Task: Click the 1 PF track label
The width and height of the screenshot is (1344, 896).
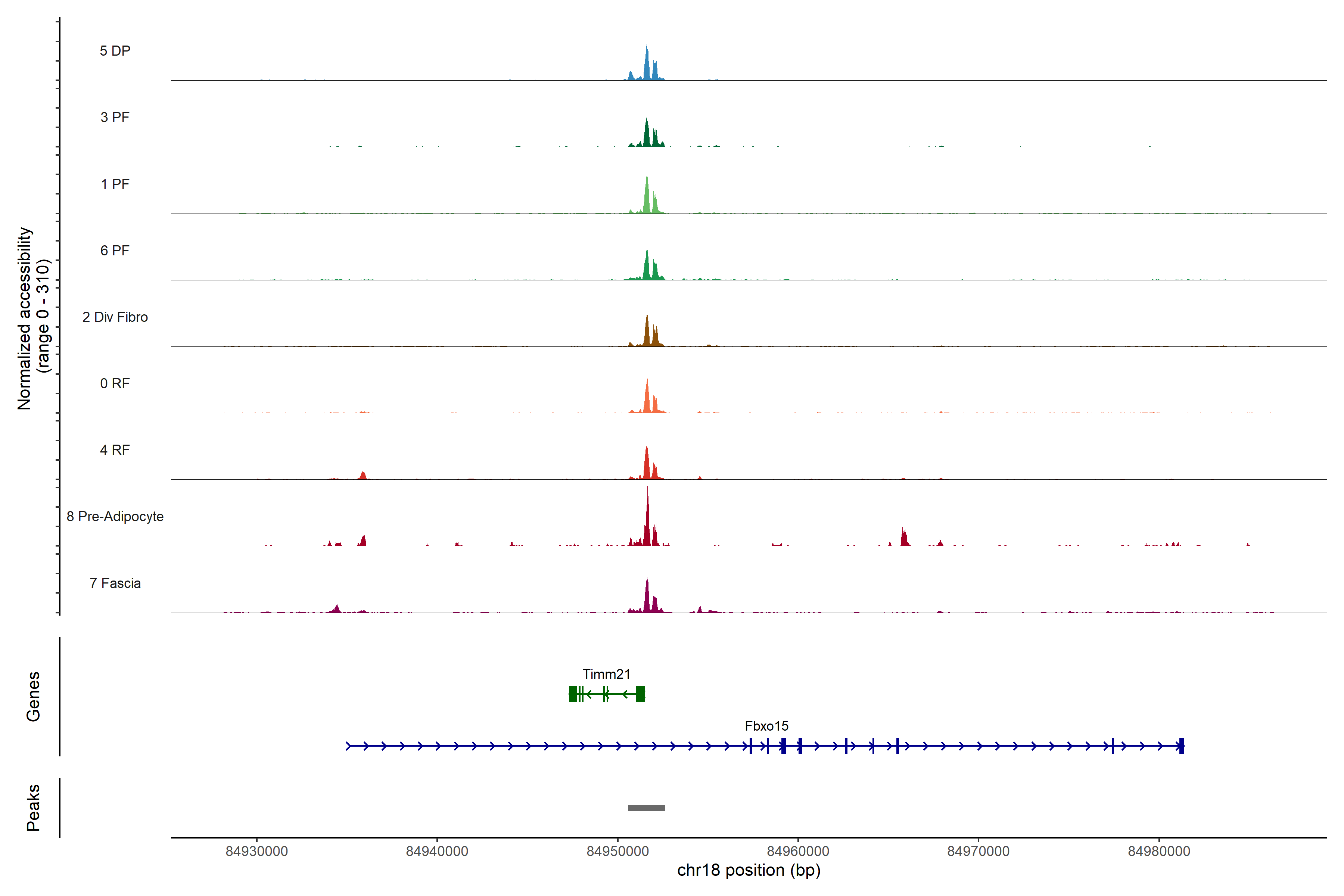Action: pyautogui.click(x=115, y=184)
